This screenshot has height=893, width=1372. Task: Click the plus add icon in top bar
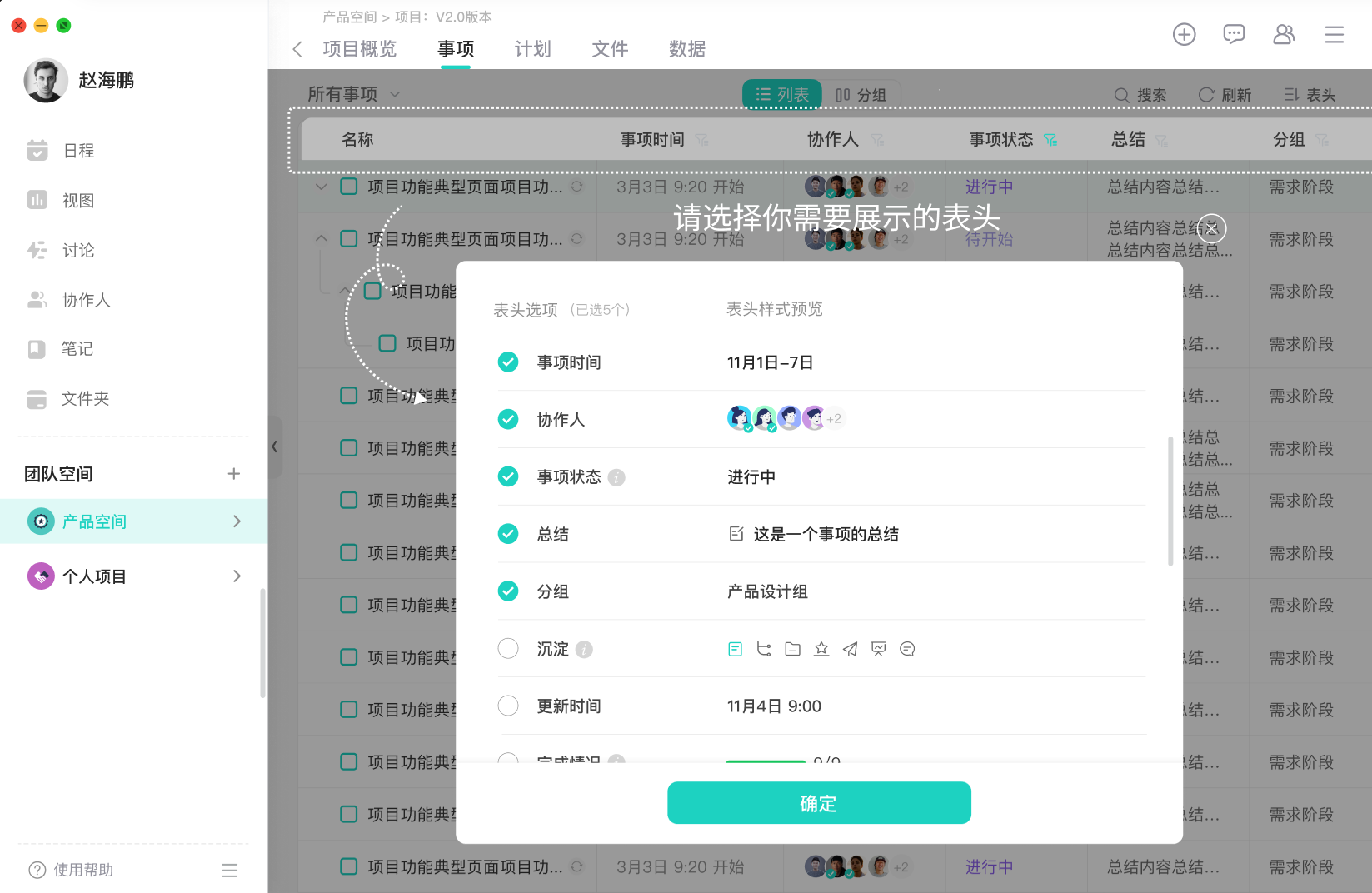point(1184,34)
